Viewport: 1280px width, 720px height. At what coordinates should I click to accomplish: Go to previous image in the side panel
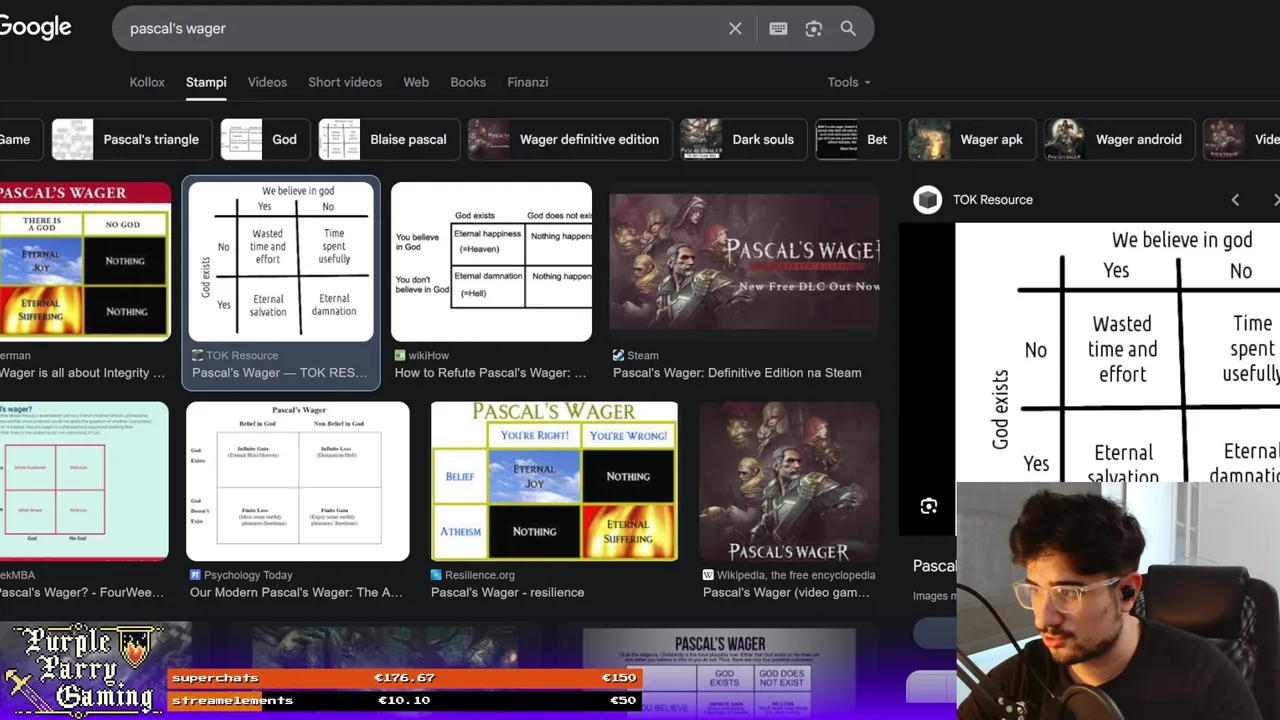(x=1235, y=200)
